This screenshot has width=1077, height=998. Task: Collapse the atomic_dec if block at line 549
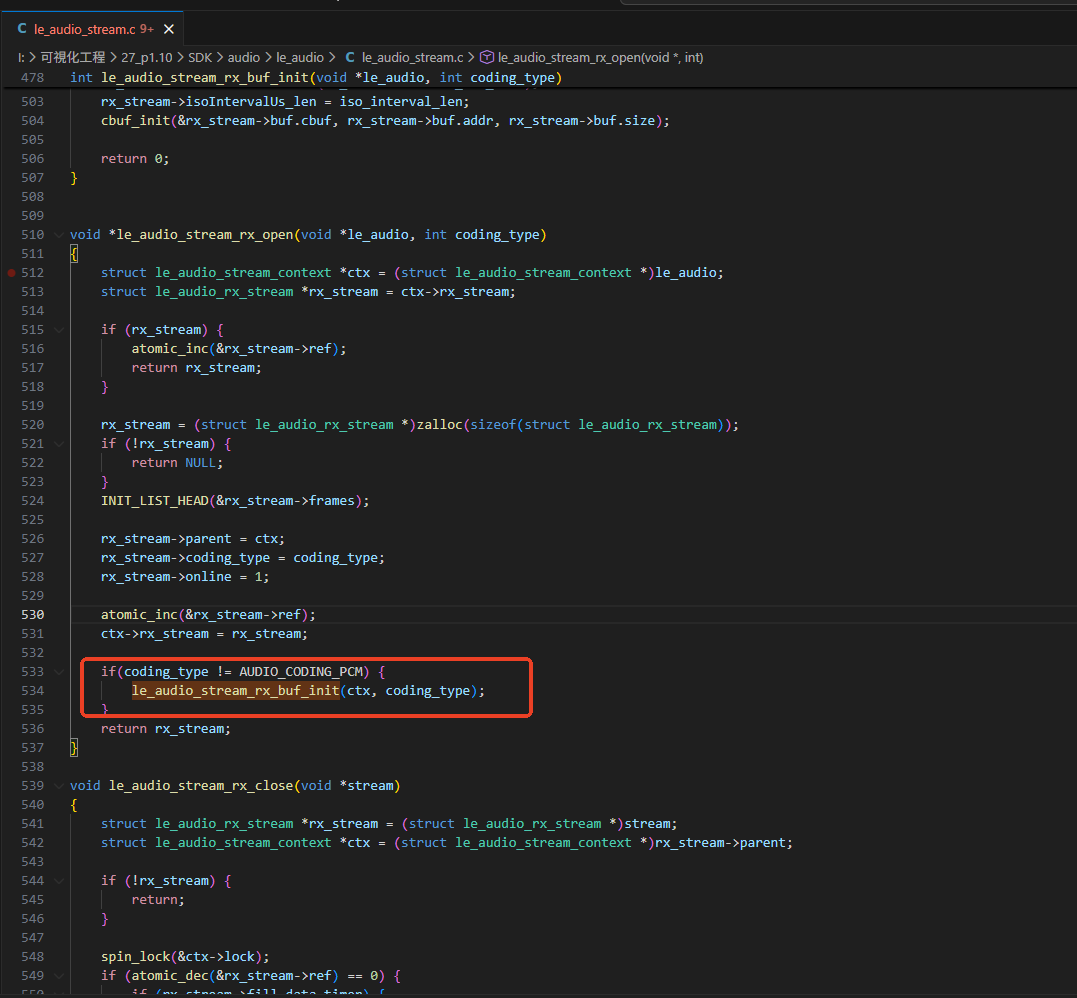click(x=59, y=975)
